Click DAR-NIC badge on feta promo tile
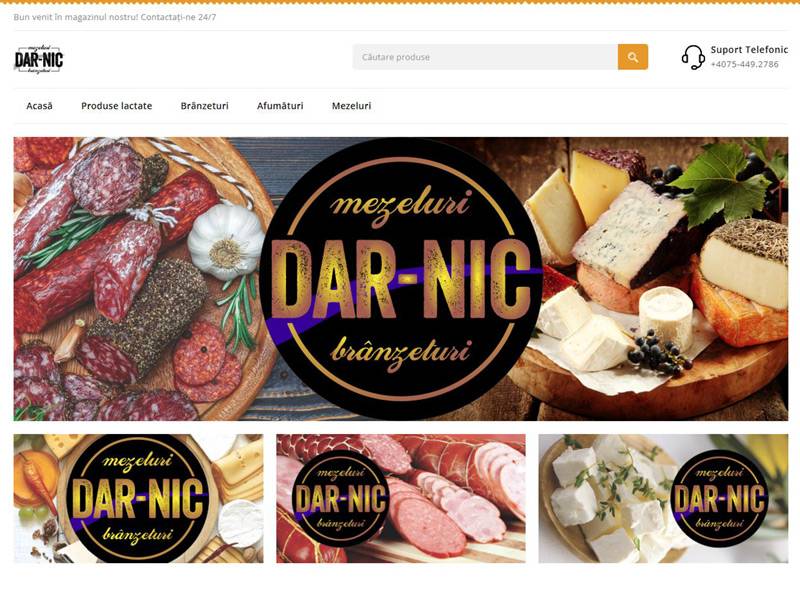The height and width of the screenshot is (600, 800). pyautogui.click(x=719, y=499)
